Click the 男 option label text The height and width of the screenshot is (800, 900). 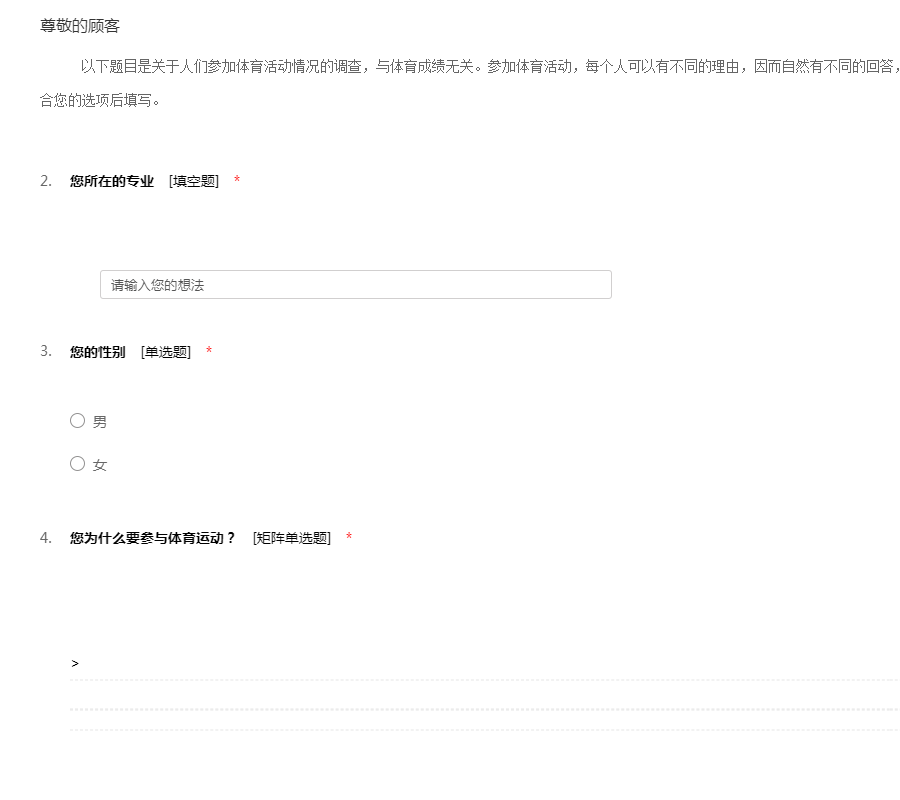pyautogui.click(x=100, y=422)
